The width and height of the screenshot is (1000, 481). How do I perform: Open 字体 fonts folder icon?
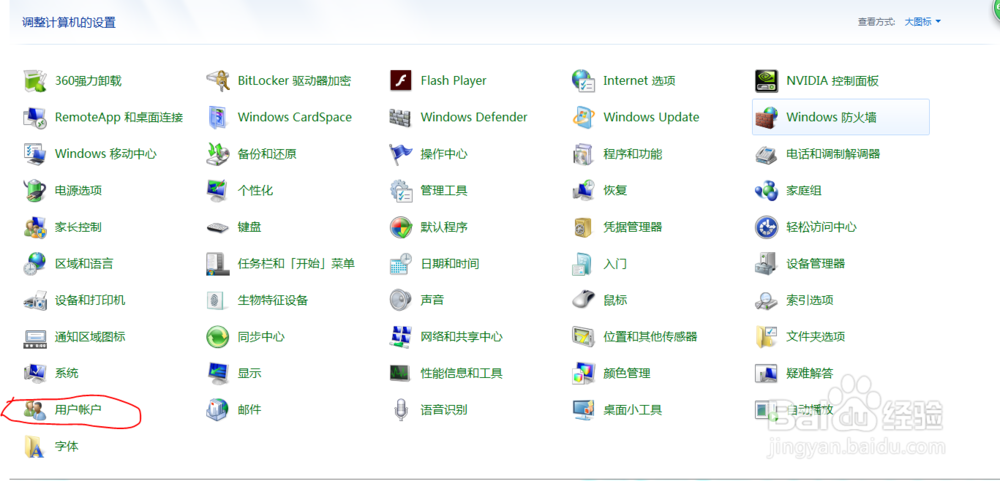(35, 447)
